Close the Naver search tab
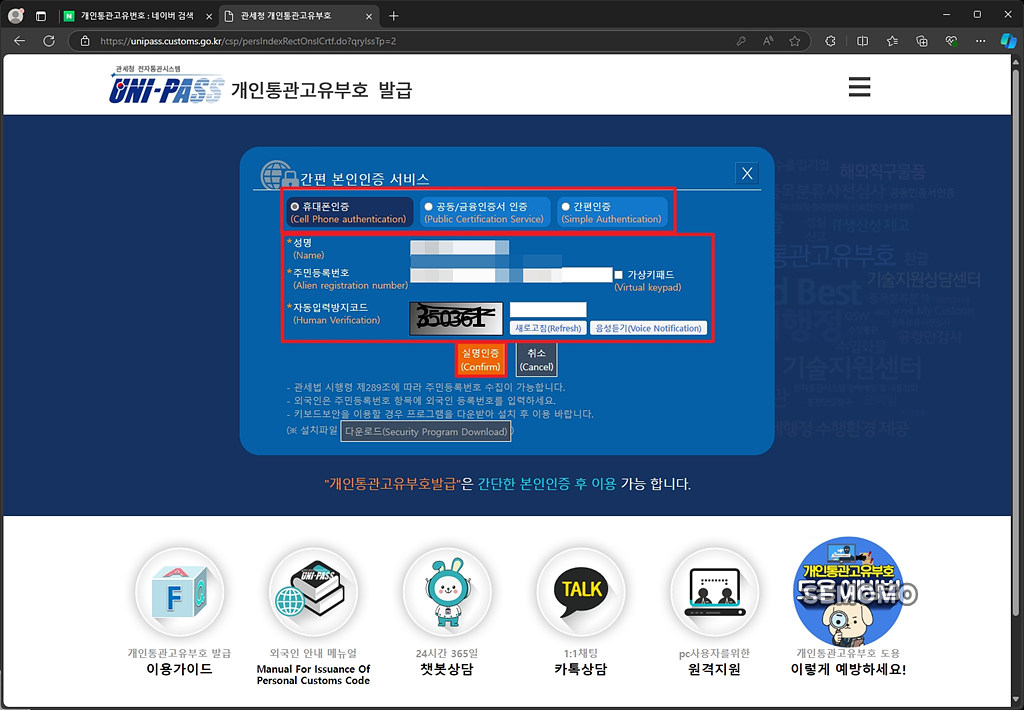The width and height of the screenshot is (1024, 710). 209,16
